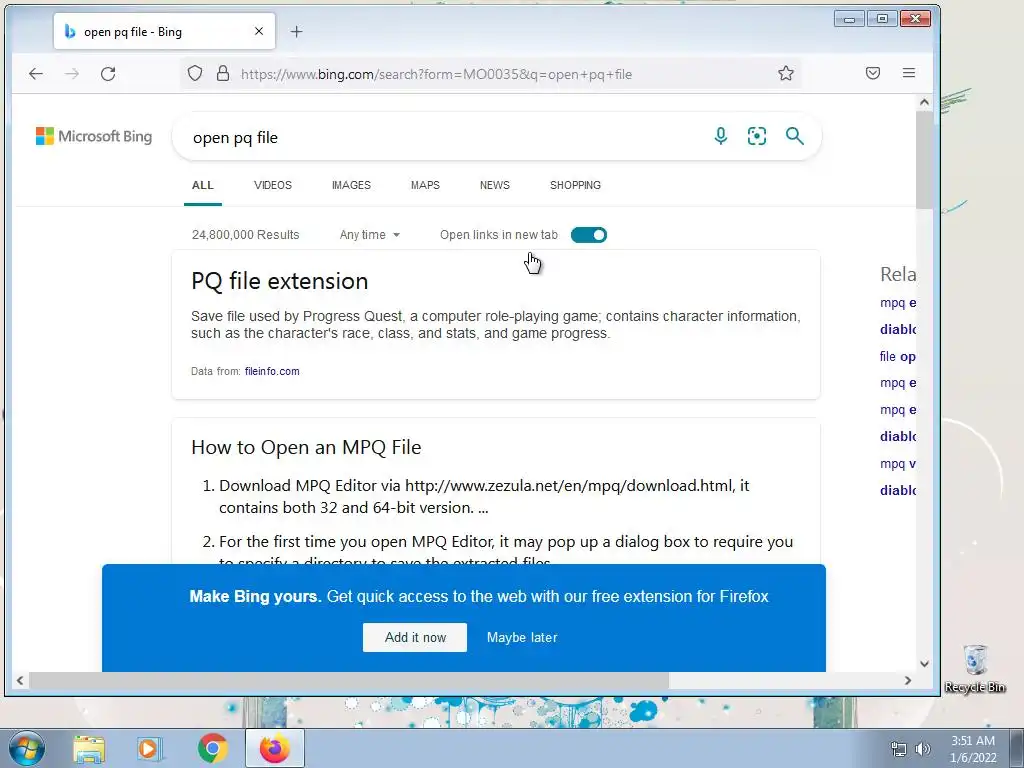The width and height of the screenshot is (1024, 768).
Task: Click the 'Add it now' button
Action: (x=415, y=637)
